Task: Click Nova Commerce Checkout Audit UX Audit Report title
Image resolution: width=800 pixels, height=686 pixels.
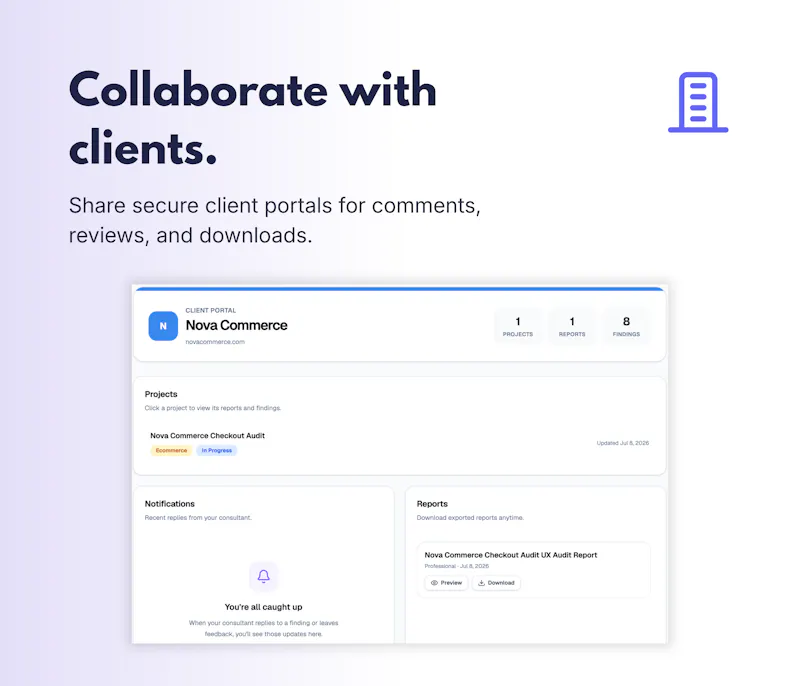Action: pyautogui.click(x=510, y=555)
